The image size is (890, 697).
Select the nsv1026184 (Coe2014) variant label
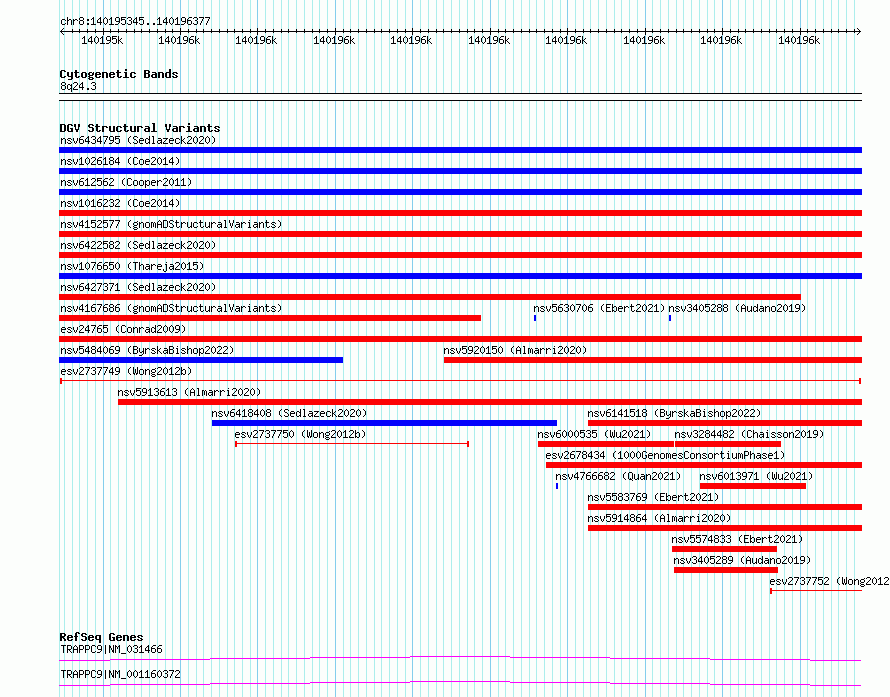120,161
